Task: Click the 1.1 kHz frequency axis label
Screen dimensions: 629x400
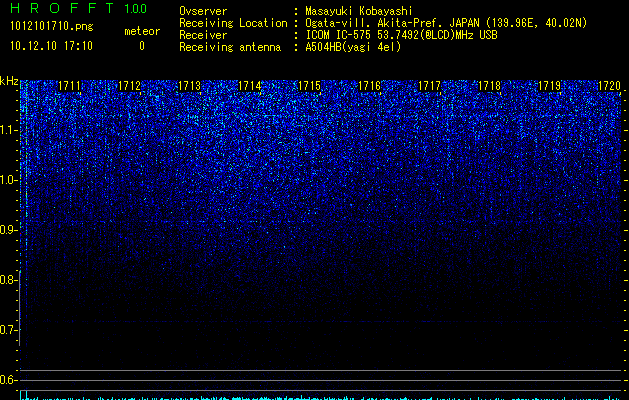Action: coord(9,130)
